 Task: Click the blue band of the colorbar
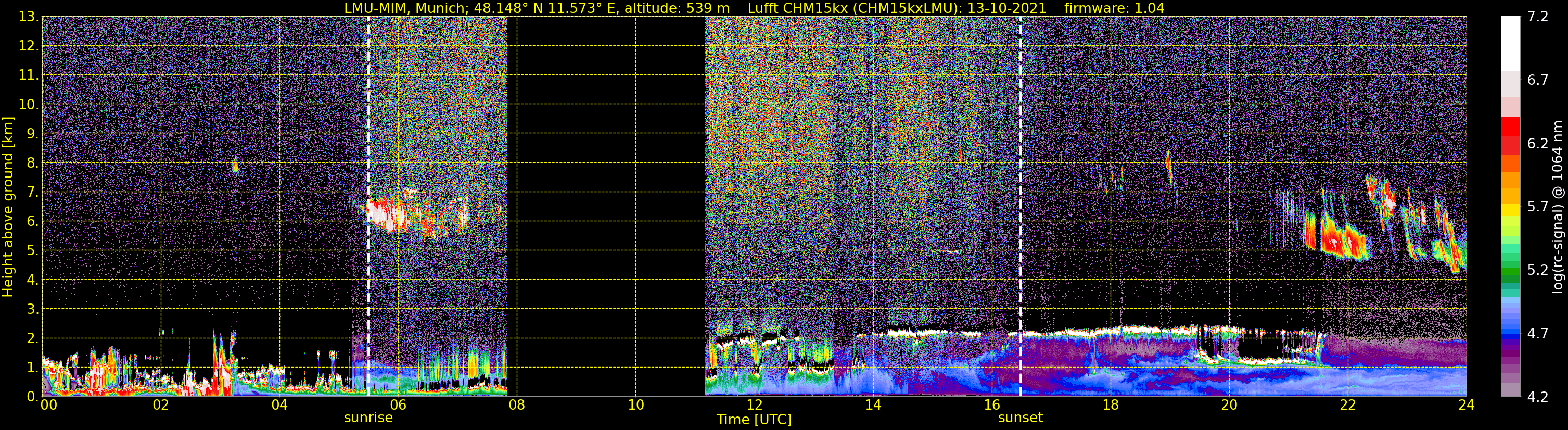[1510, 333]
